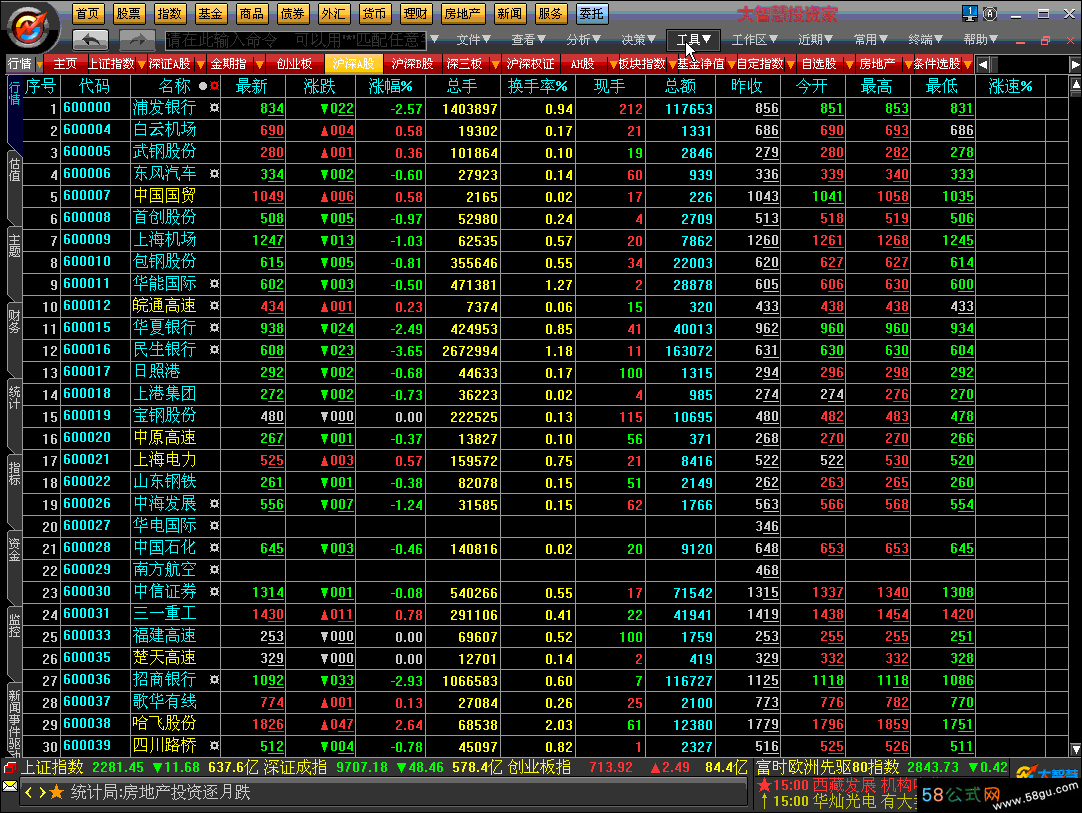Show the next news ticker item
This screenshot has height=813, width=1082.
click(41, 792)
